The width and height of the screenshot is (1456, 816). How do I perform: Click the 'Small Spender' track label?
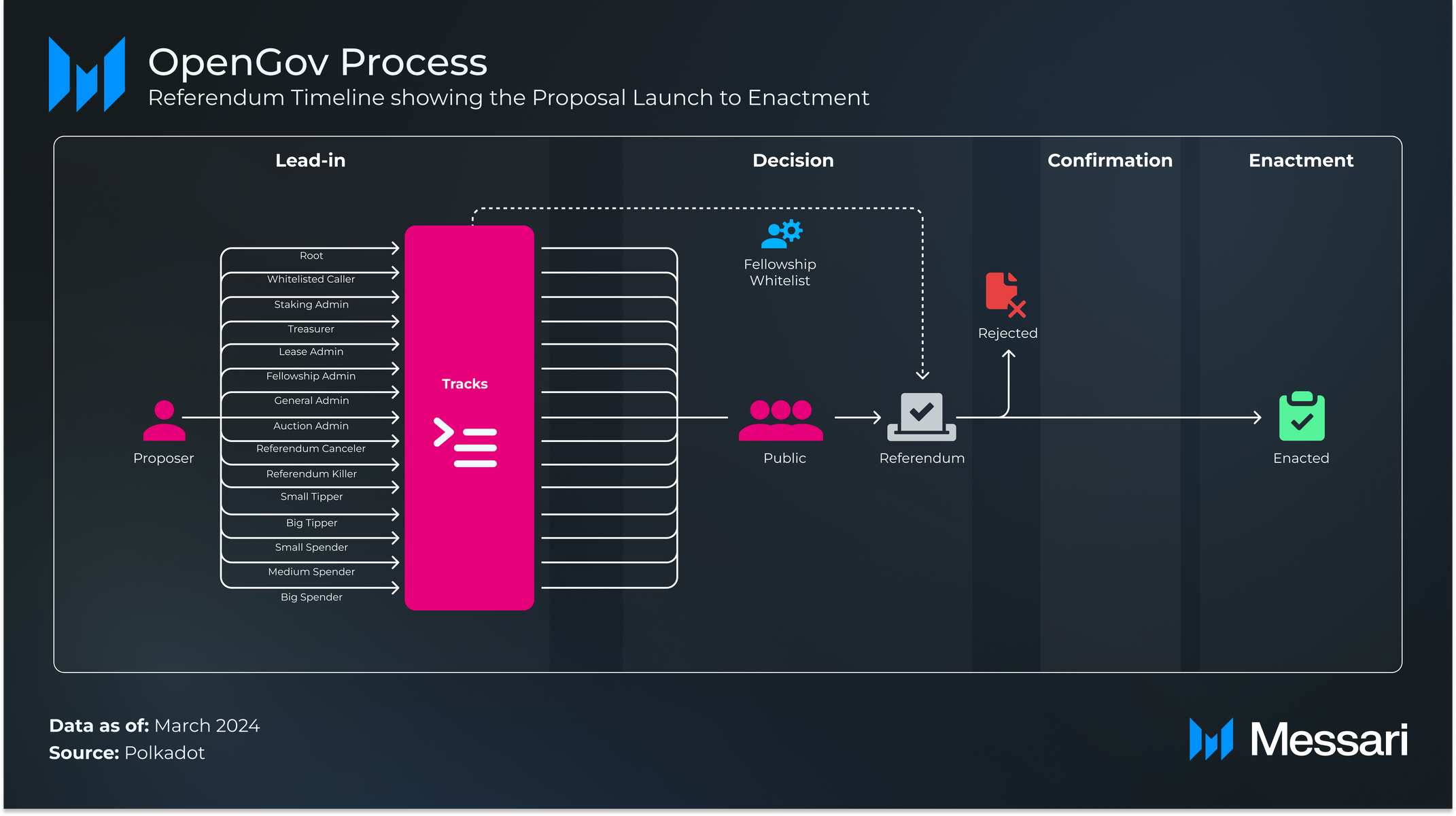311,547
